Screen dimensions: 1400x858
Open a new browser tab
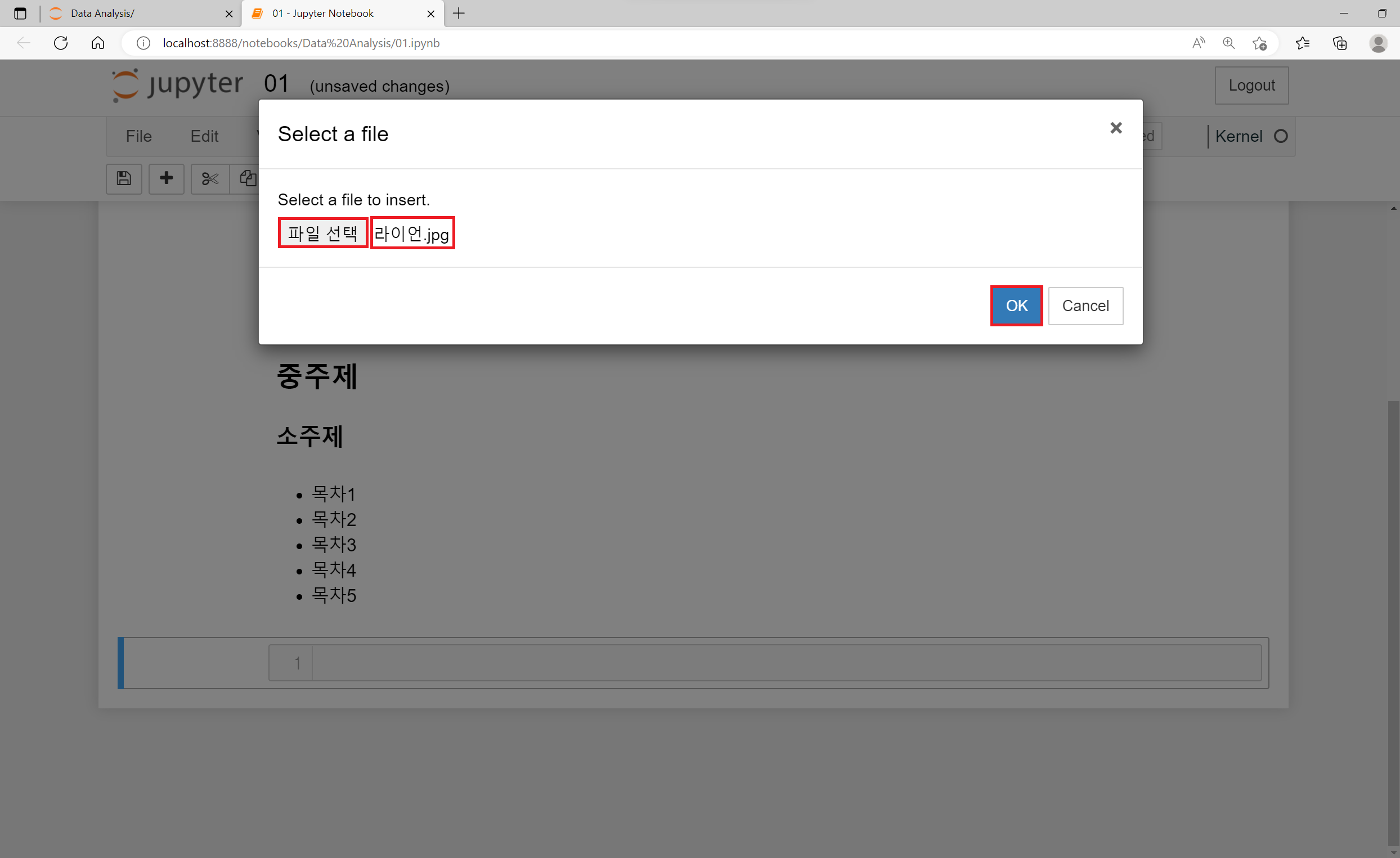[459, 14]
